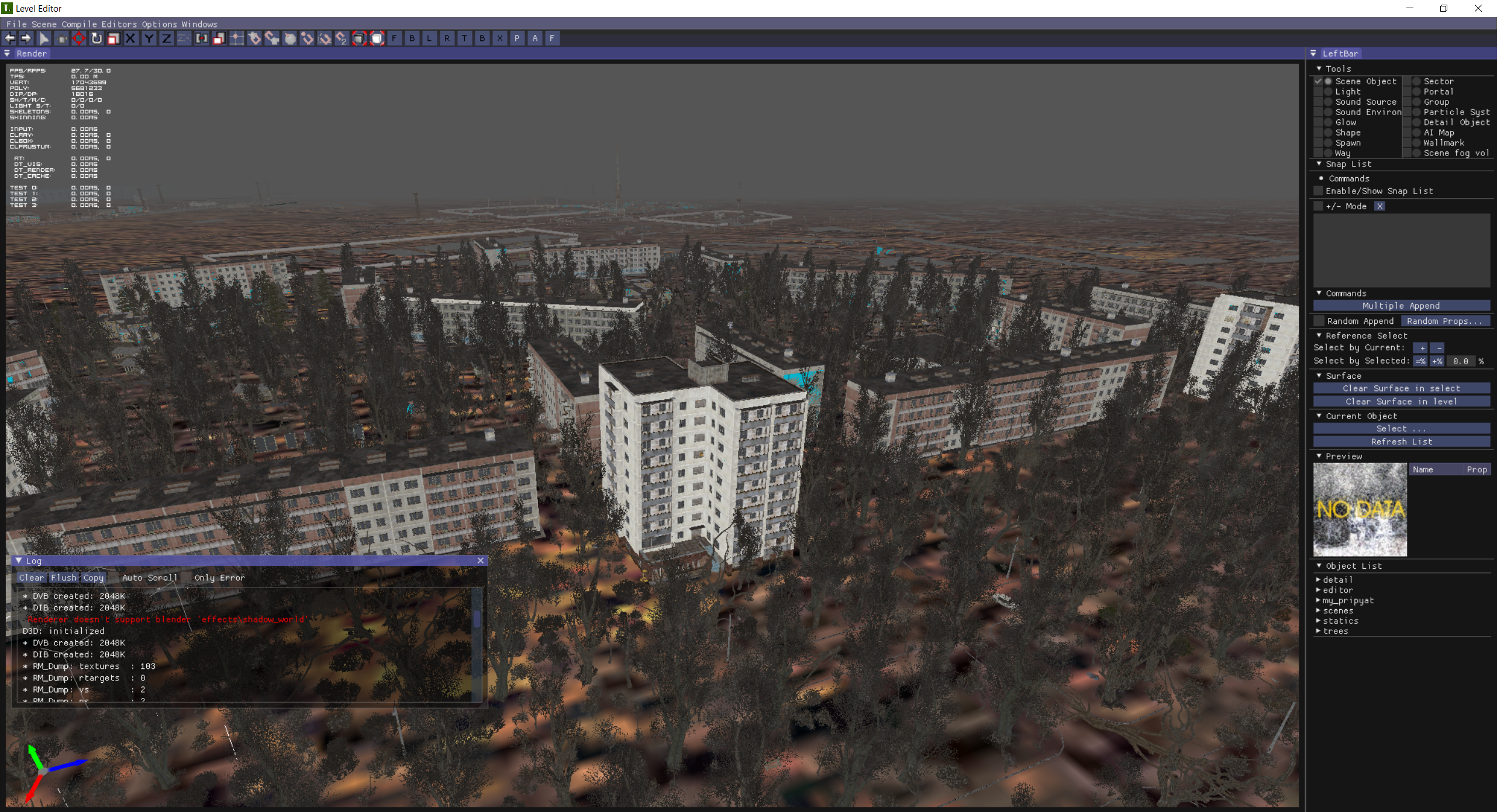Collapse the Snap List section

coord(1319,164)
